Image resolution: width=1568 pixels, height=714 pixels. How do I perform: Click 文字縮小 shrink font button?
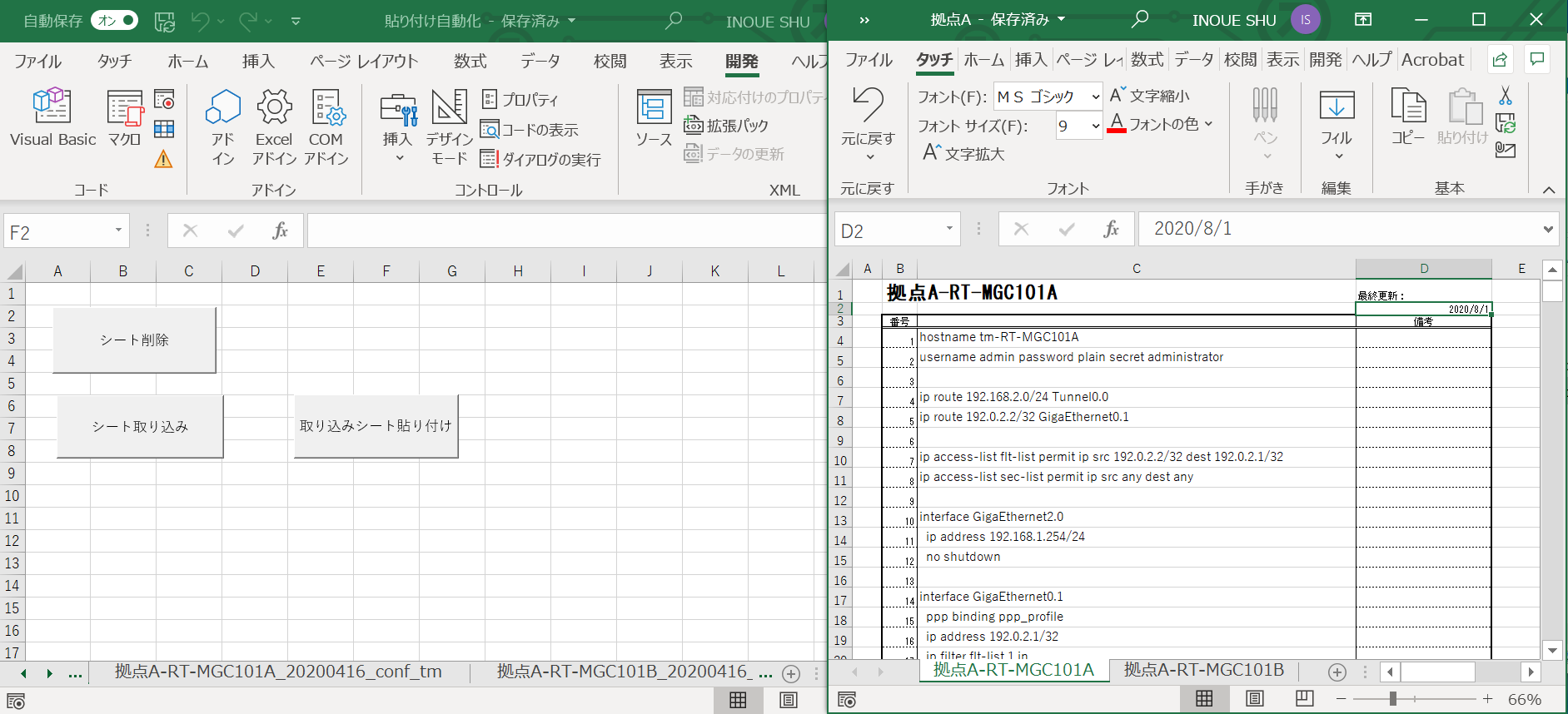click(x=1150, y=95)
